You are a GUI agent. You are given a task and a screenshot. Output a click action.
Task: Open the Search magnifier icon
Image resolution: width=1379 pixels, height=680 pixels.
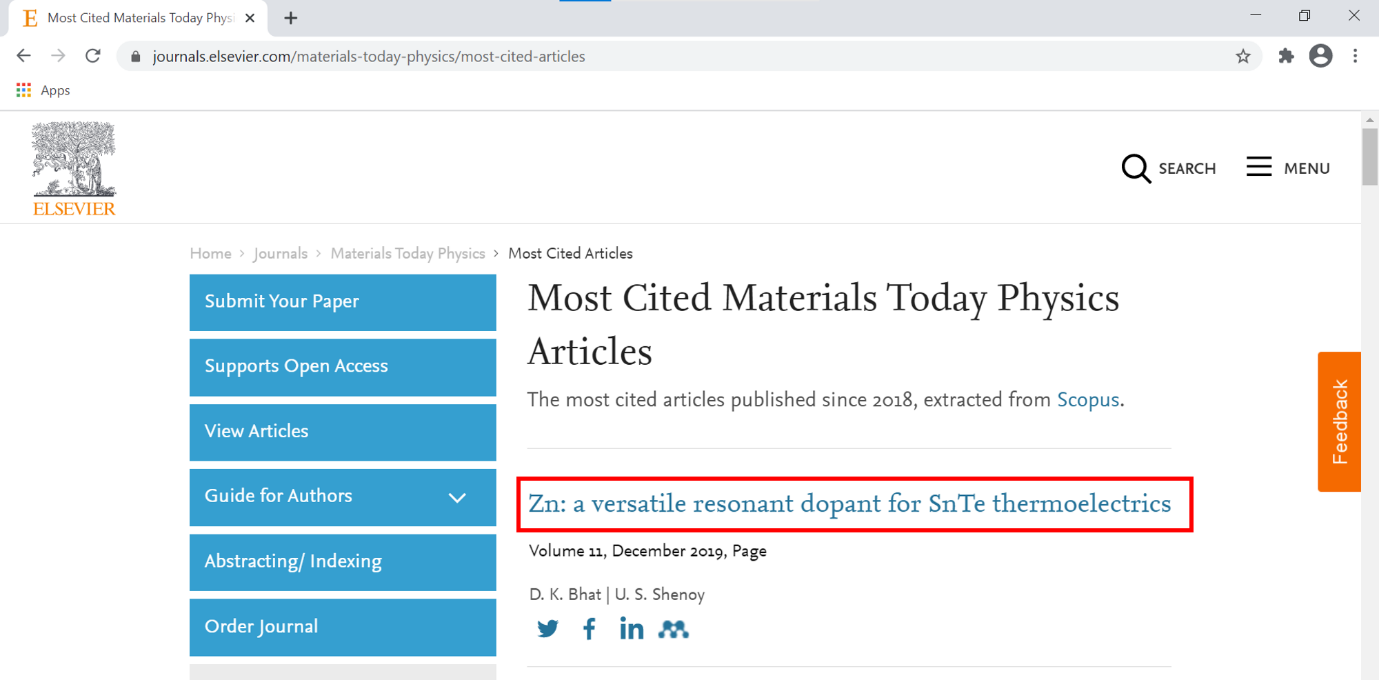1136,168
